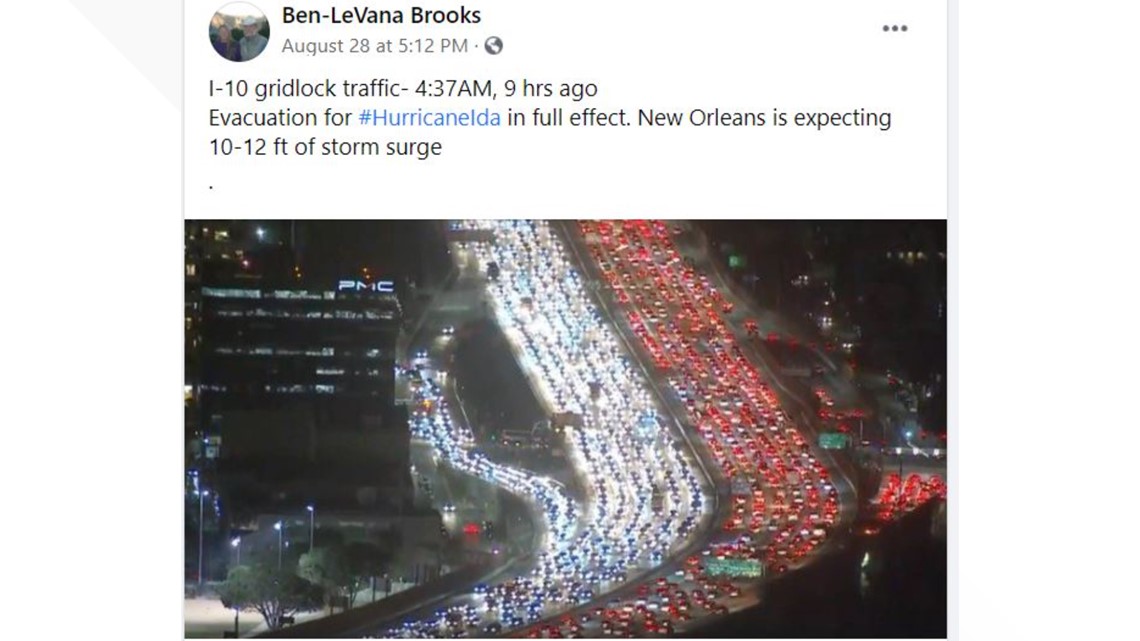
Task: Follow the #HurricaneIda hashtag link
Action: (x=430, y=118)
